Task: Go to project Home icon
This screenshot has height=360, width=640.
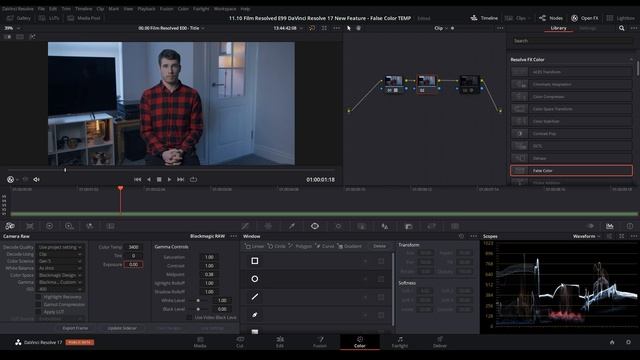Action: point(612,342)
